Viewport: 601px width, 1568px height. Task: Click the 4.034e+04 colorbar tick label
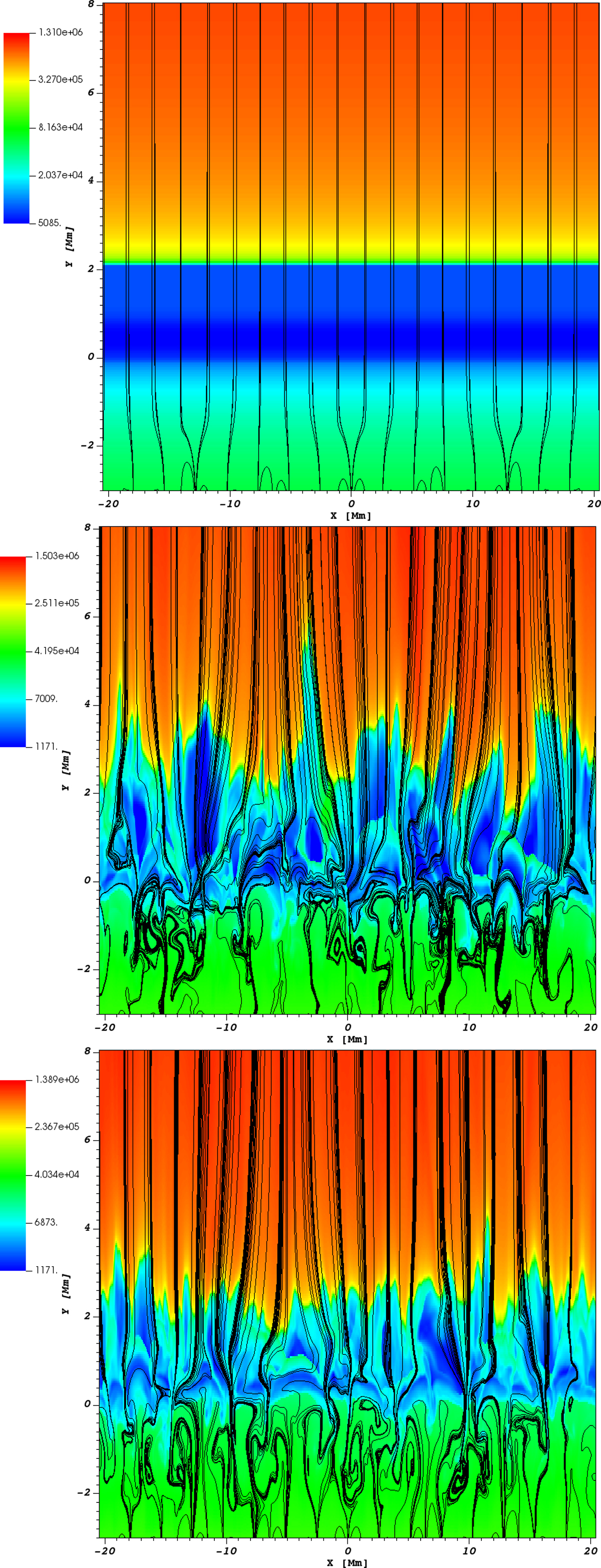[57, 1174]
